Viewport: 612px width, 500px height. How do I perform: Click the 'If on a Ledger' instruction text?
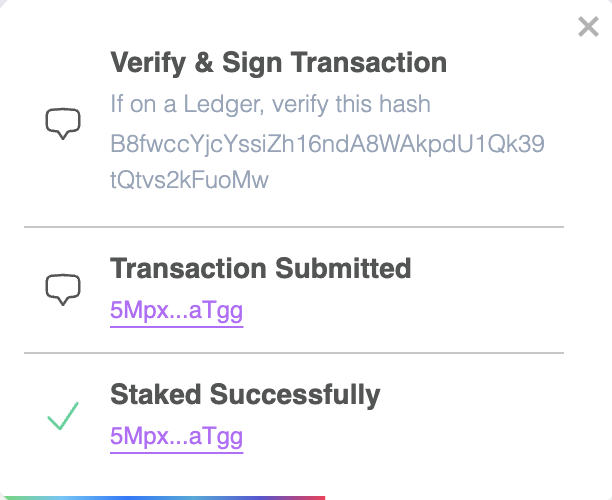(270, 105)
